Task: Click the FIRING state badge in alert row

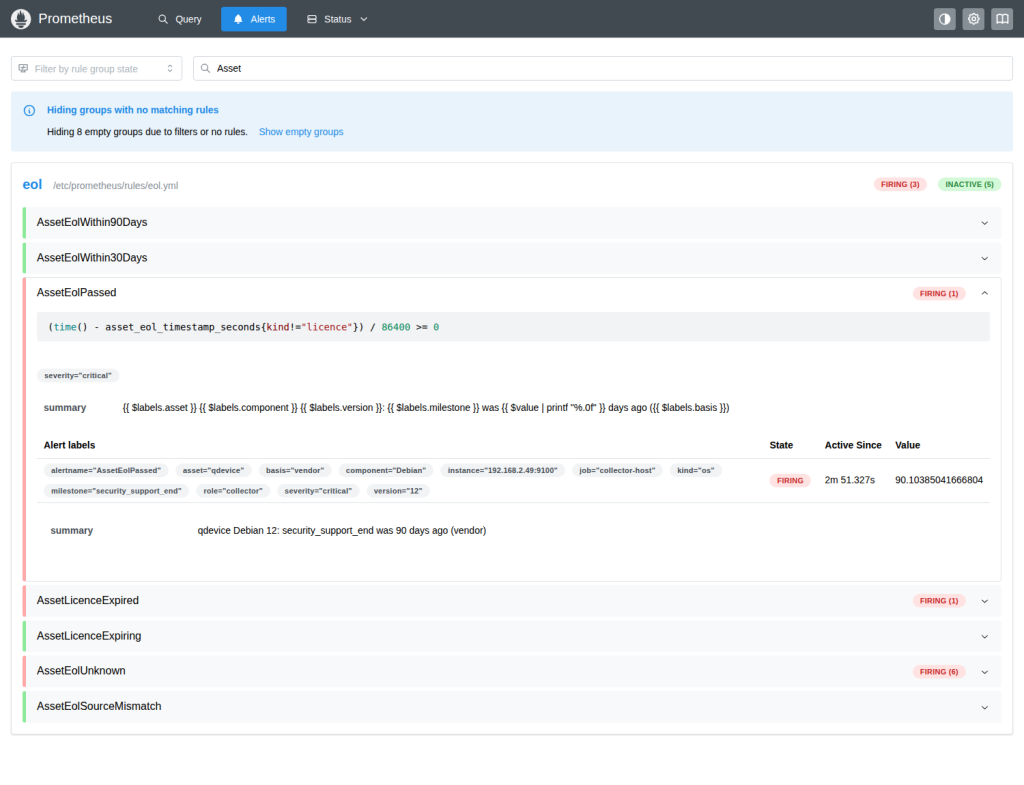Action: pos(790,481)
